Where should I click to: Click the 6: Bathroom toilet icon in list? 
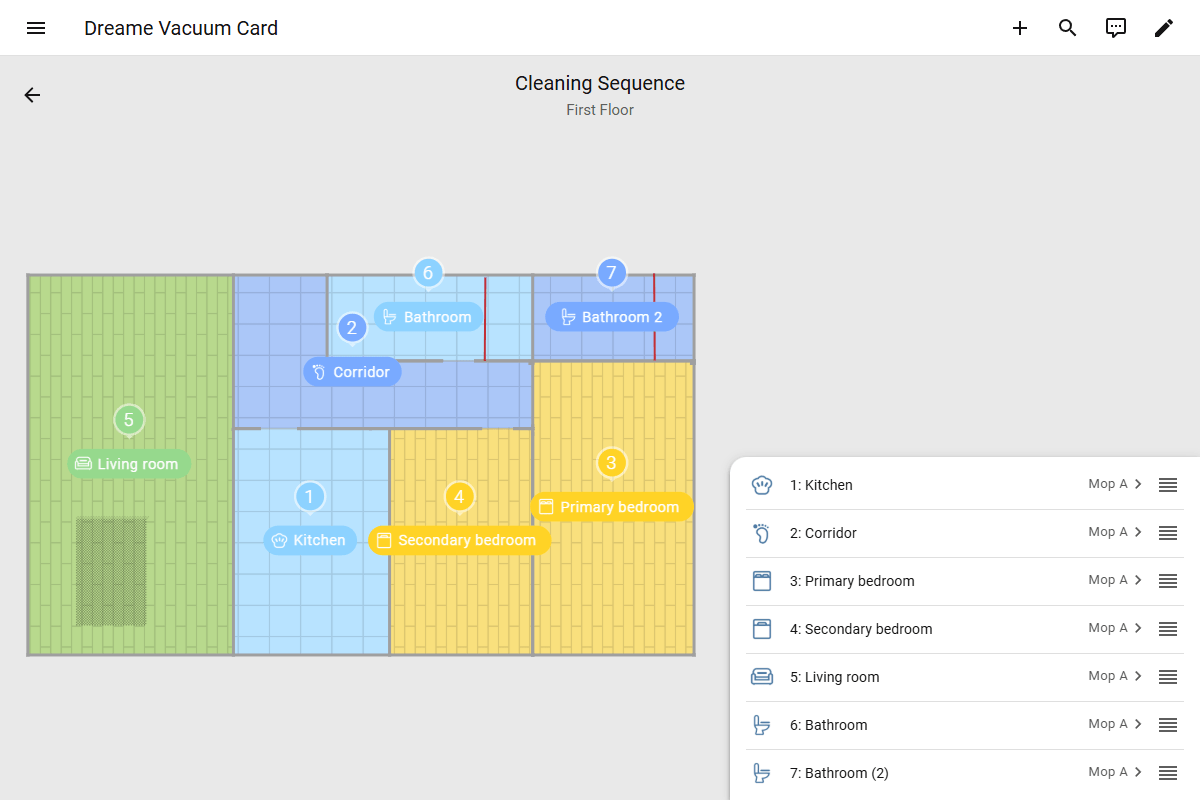[x=762, y=725]
